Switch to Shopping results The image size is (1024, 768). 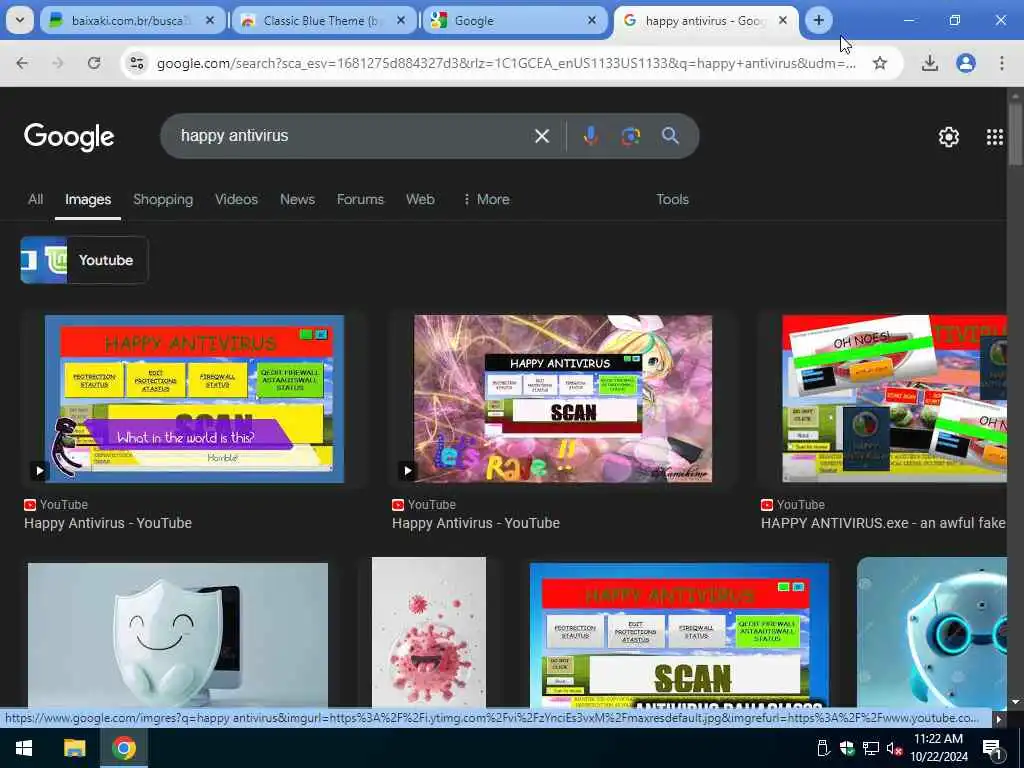163,199
